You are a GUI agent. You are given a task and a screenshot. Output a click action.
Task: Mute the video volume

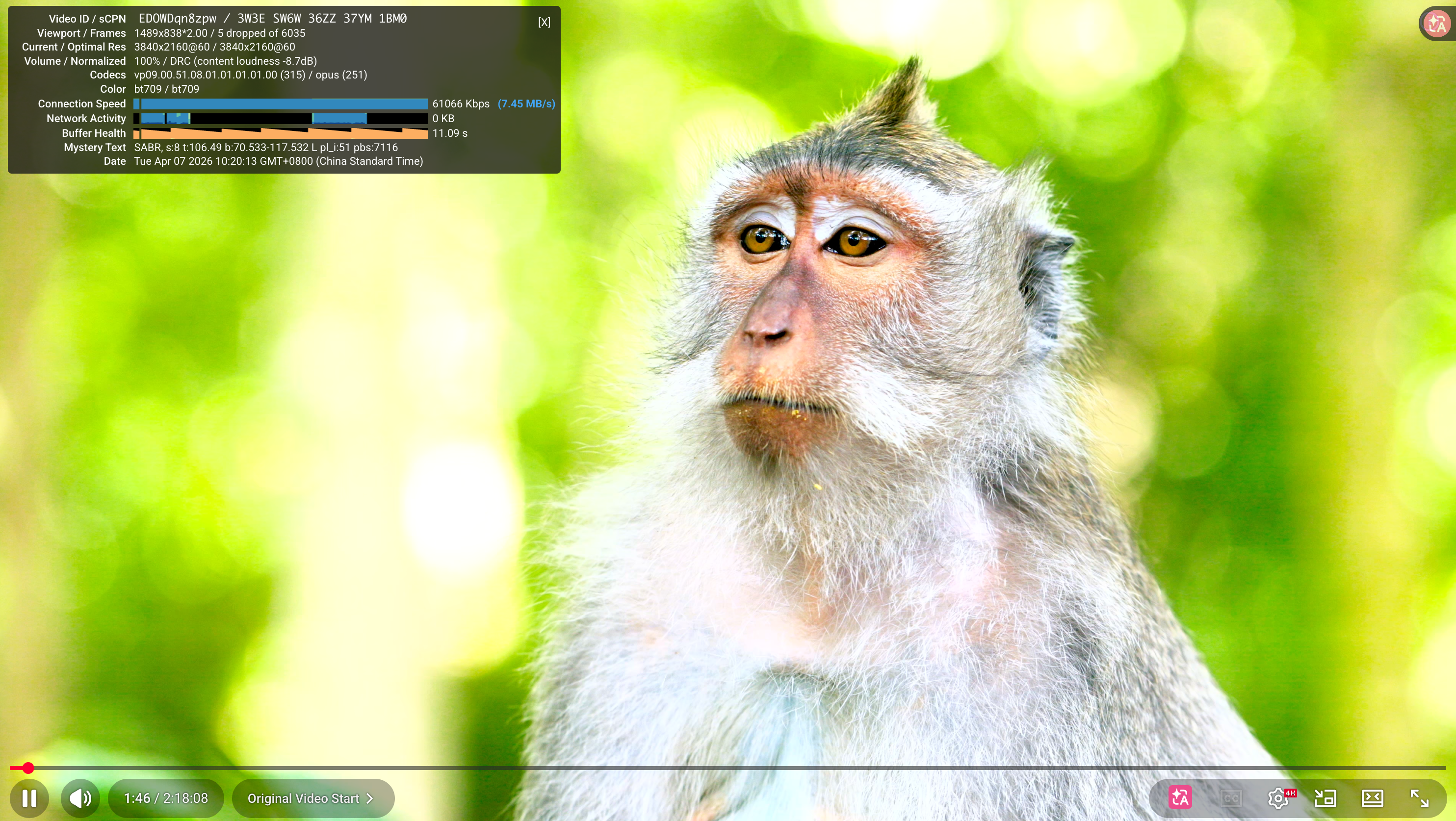80,798
